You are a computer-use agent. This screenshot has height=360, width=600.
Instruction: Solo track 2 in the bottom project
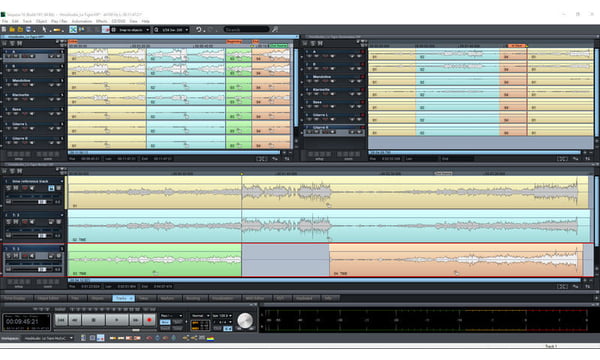point(8,222)
